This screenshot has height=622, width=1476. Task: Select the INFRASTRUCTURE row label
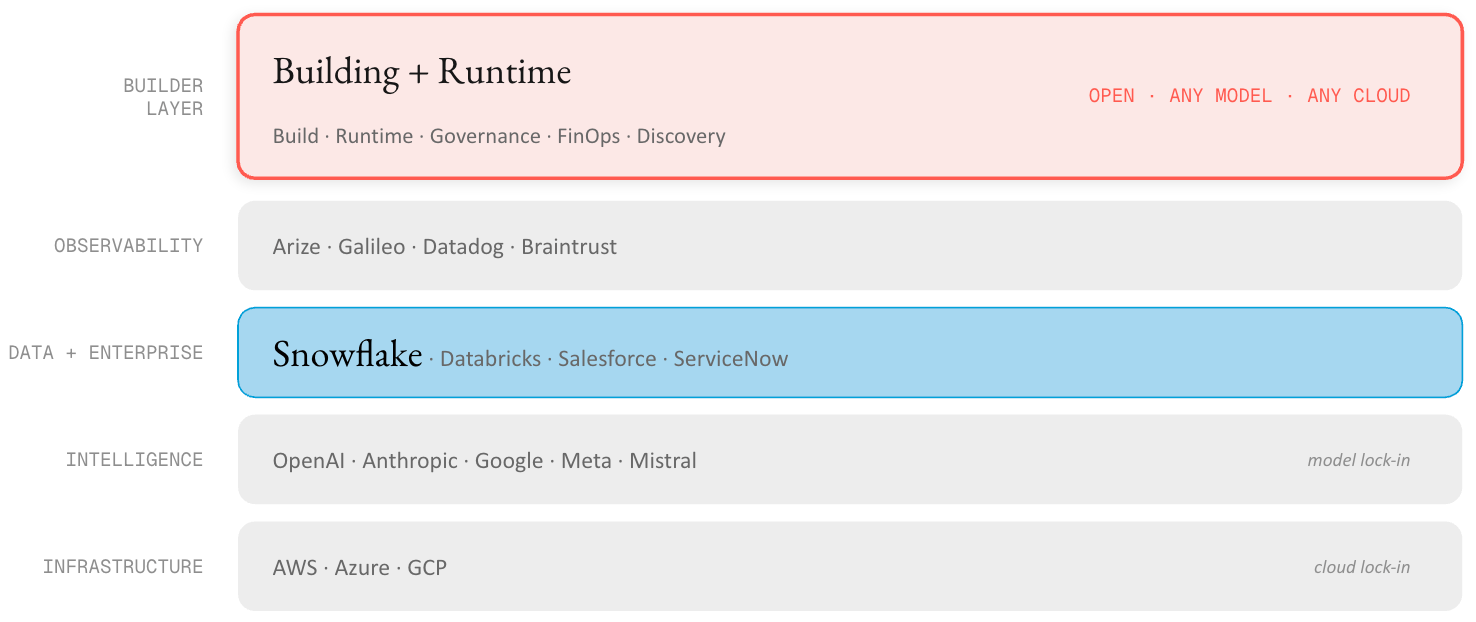pyautogui.click(x=123, y=566)
